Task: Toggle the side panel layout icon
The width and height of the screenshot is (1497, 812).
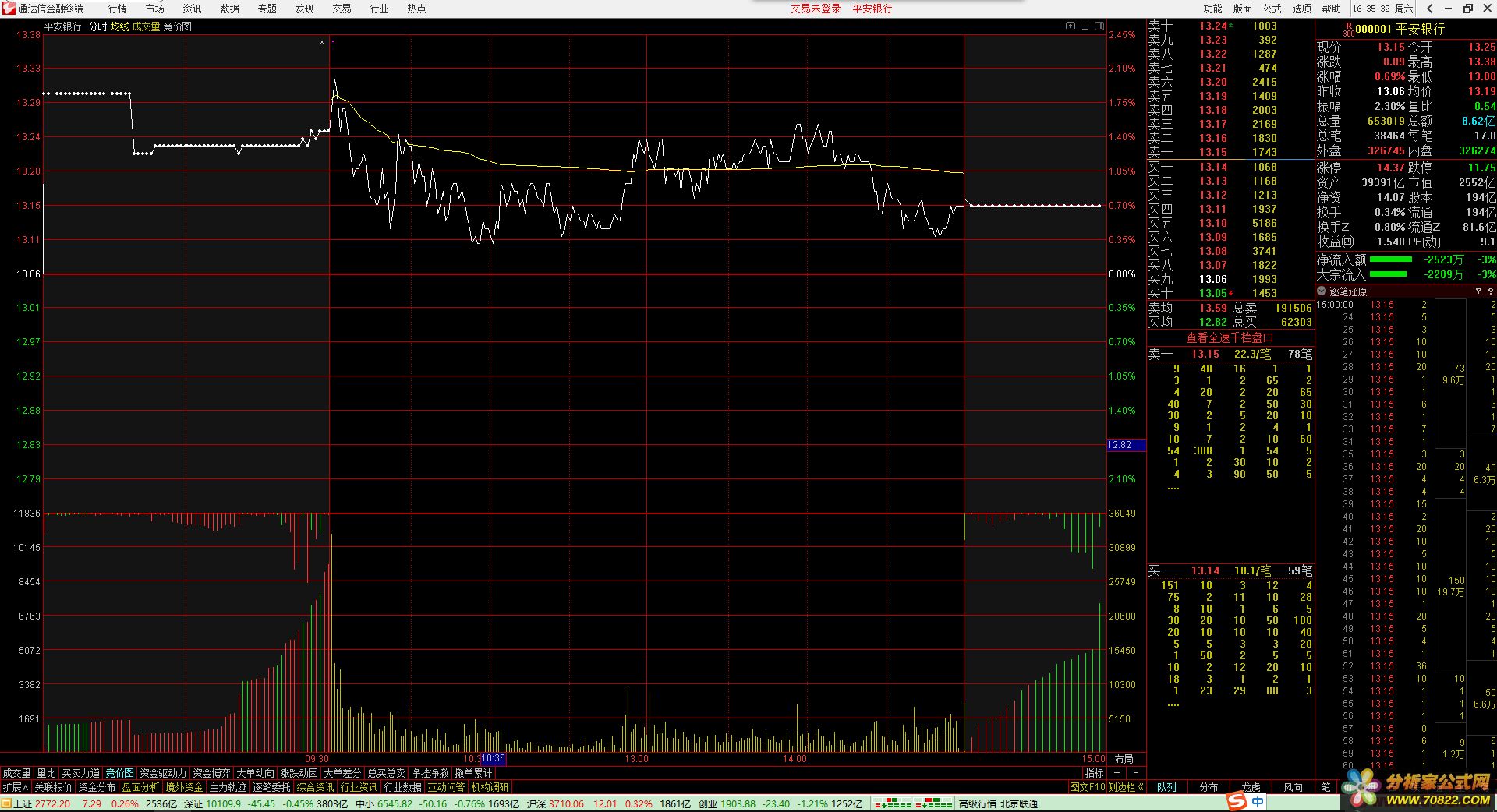Action: pos(1099,26)
